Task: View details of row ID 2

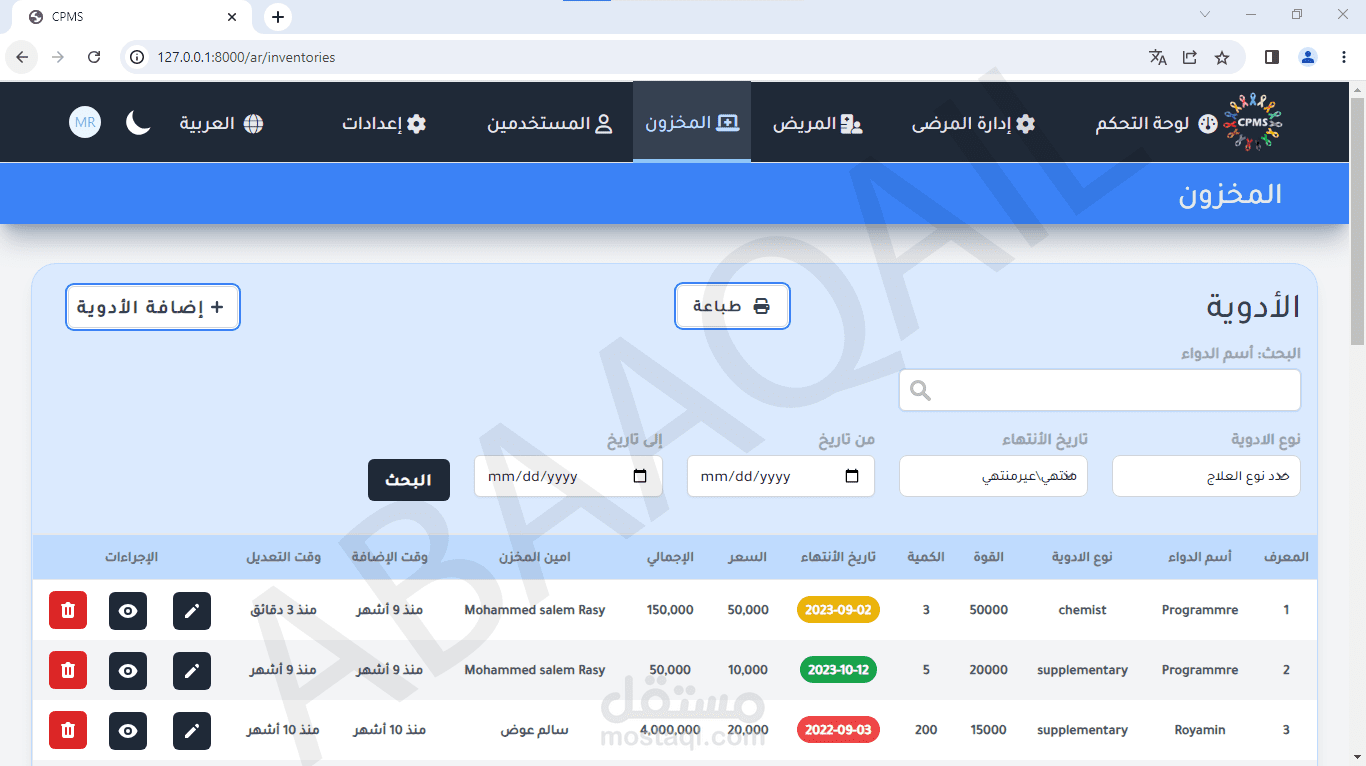Action: pyautogui.click(x=128, y=670)
